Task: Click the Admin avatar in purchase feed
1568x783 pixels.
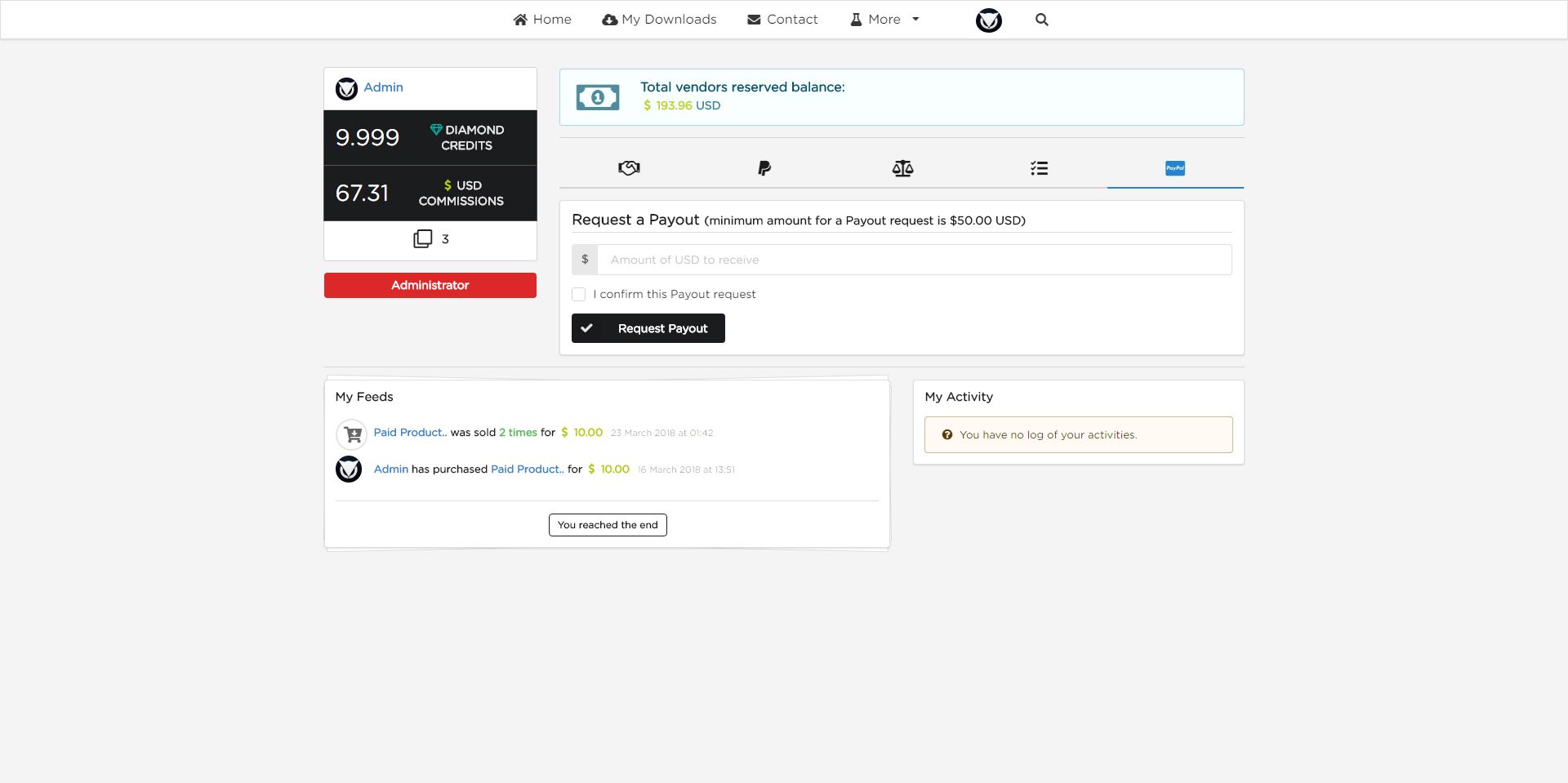Action: point(349,469)
